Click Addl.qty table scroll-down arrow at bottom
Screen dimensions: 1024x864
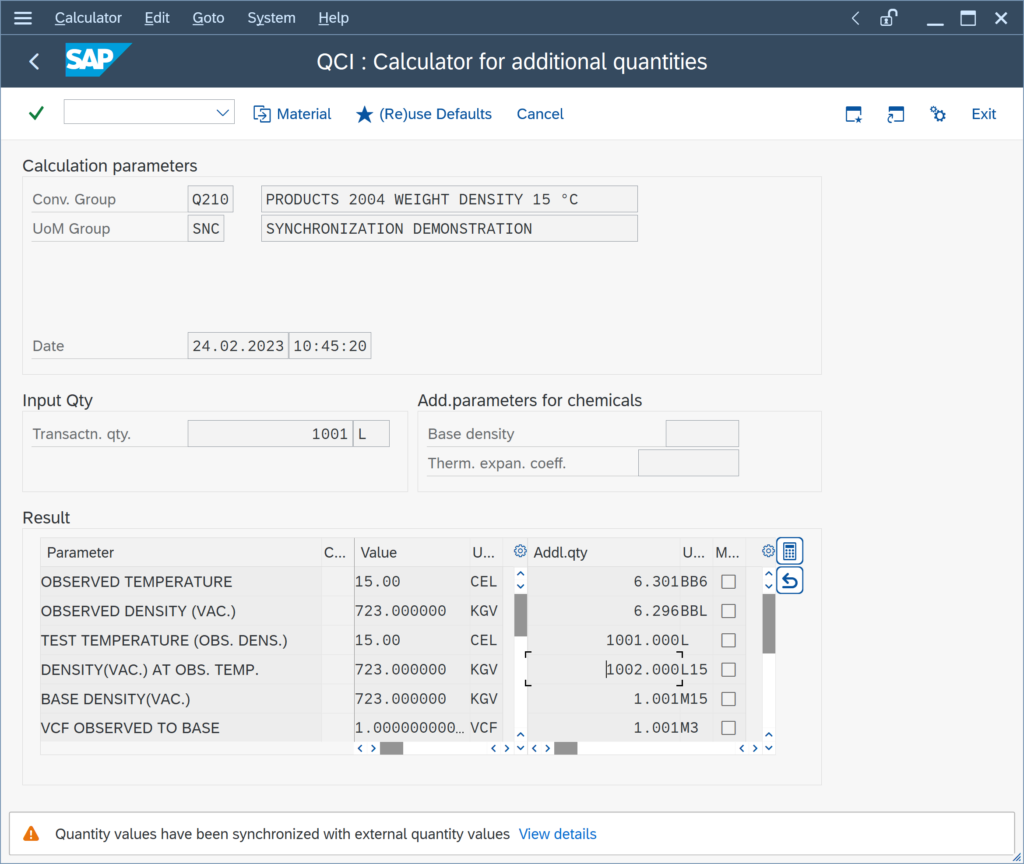pos(769,748)
